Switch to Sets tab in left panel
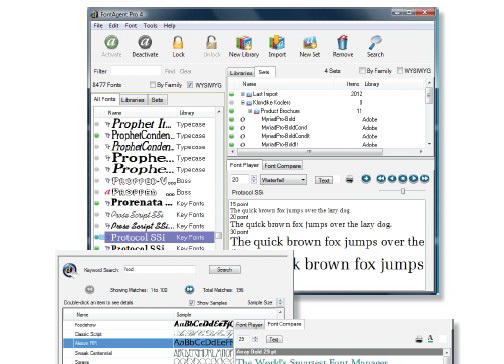 point(157,100)
